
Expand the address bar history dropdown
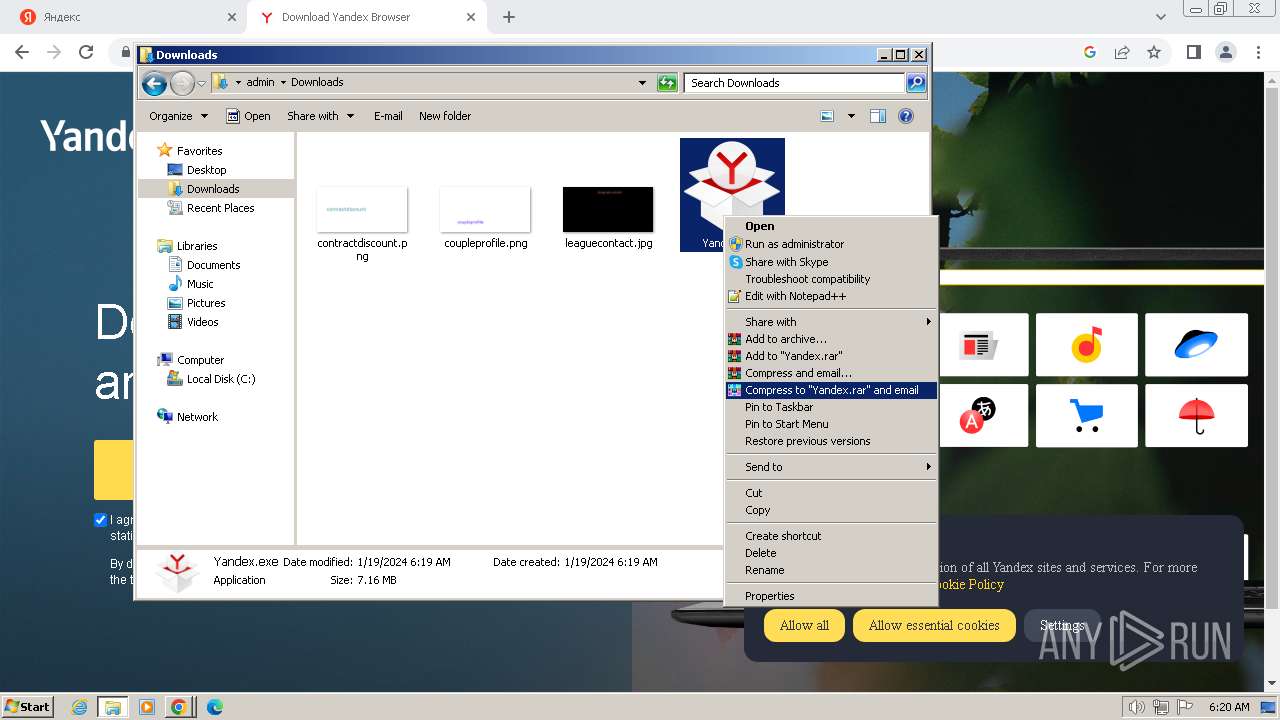pyautogui.click(x=642, y=83)
